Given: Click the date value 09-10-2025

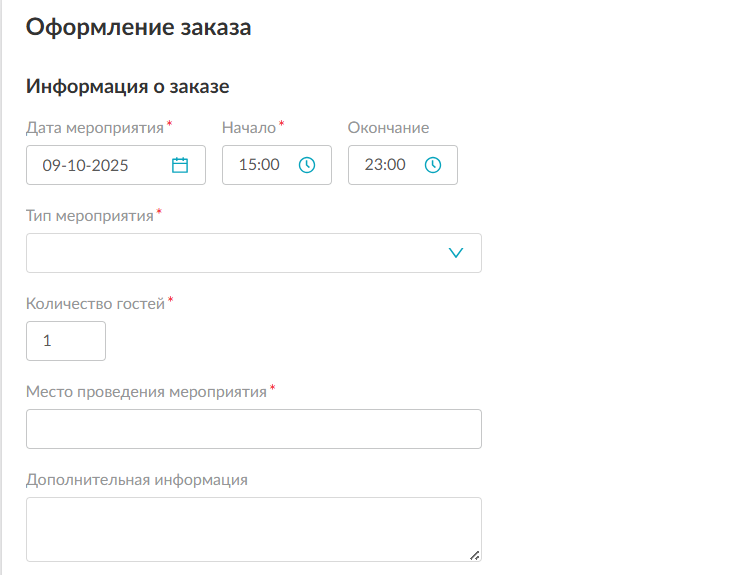Looking at the screenshot, I should click(85, 166).
